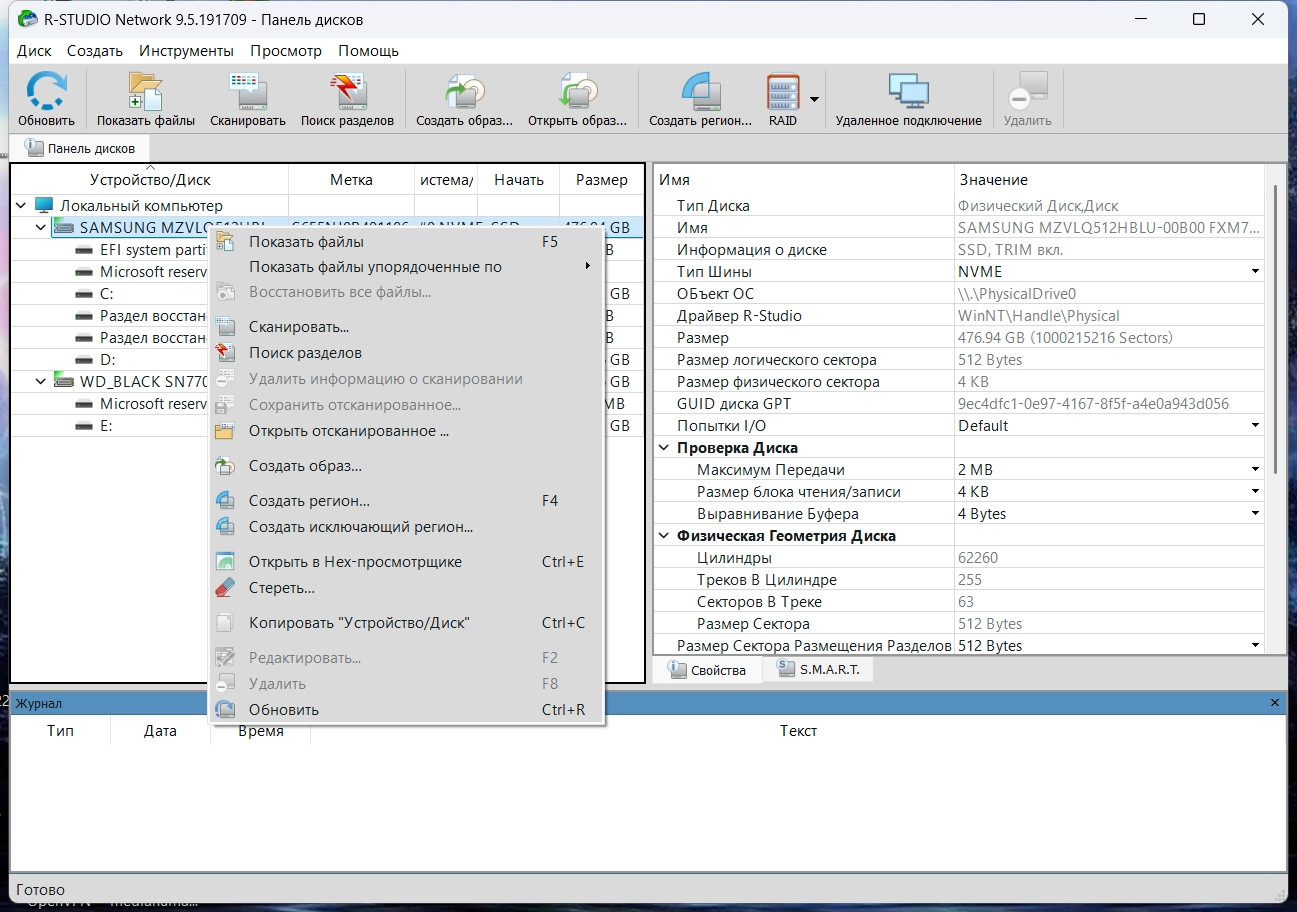Open the RAID dropdown arrow
This screenshot has height=912, width=1297.
pos(814,99)
